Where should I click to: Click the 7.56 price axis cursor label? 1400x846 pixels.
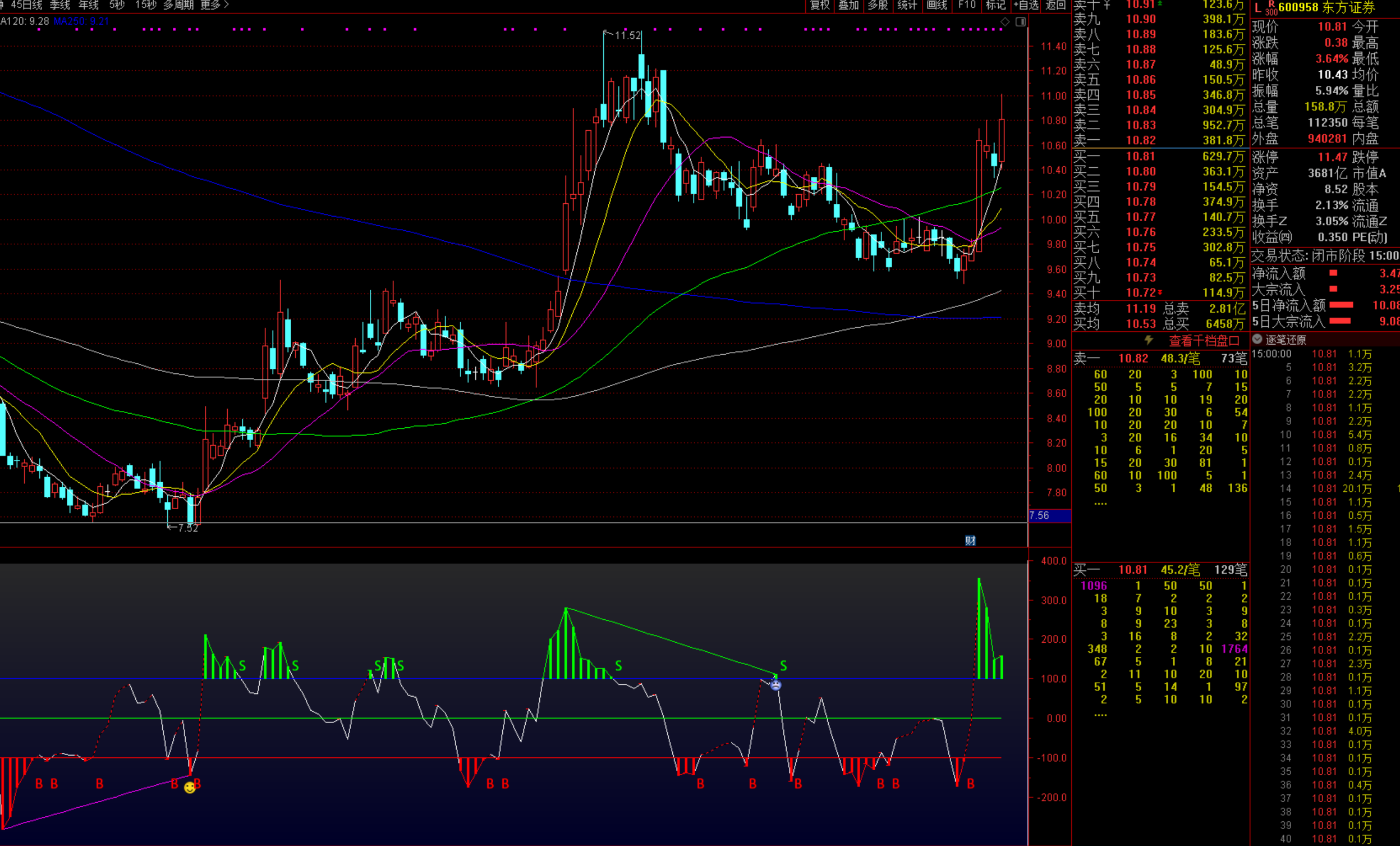(x=1049, y=516)
